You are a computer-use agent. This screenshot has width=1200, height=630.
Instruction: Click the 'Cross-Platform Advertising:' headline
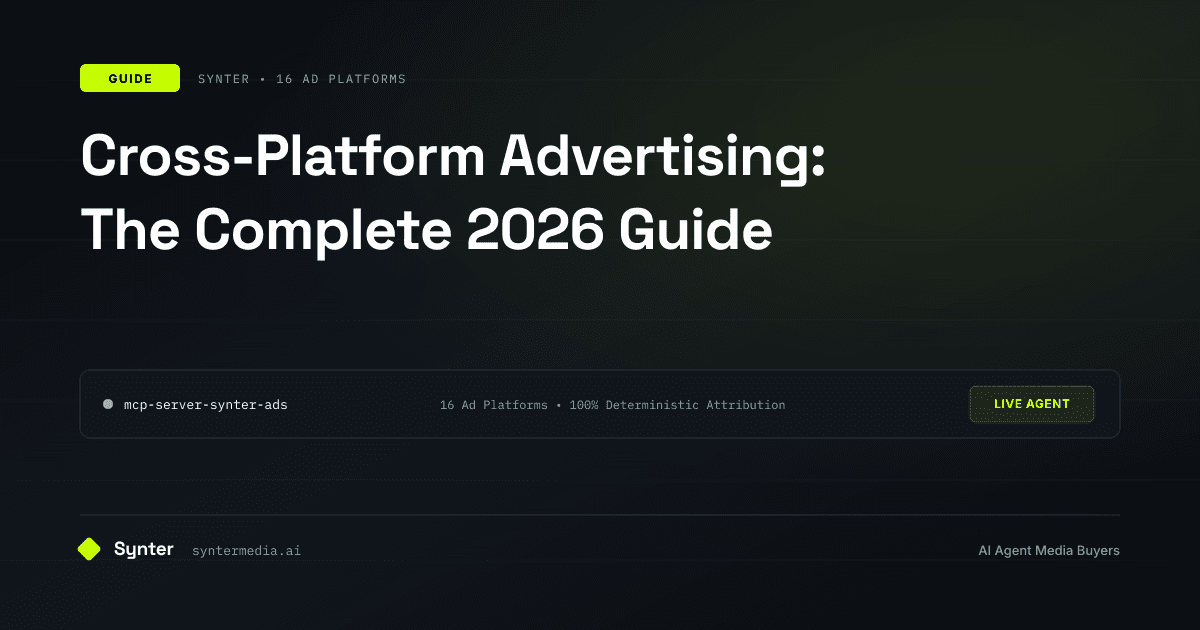[455, 158]
